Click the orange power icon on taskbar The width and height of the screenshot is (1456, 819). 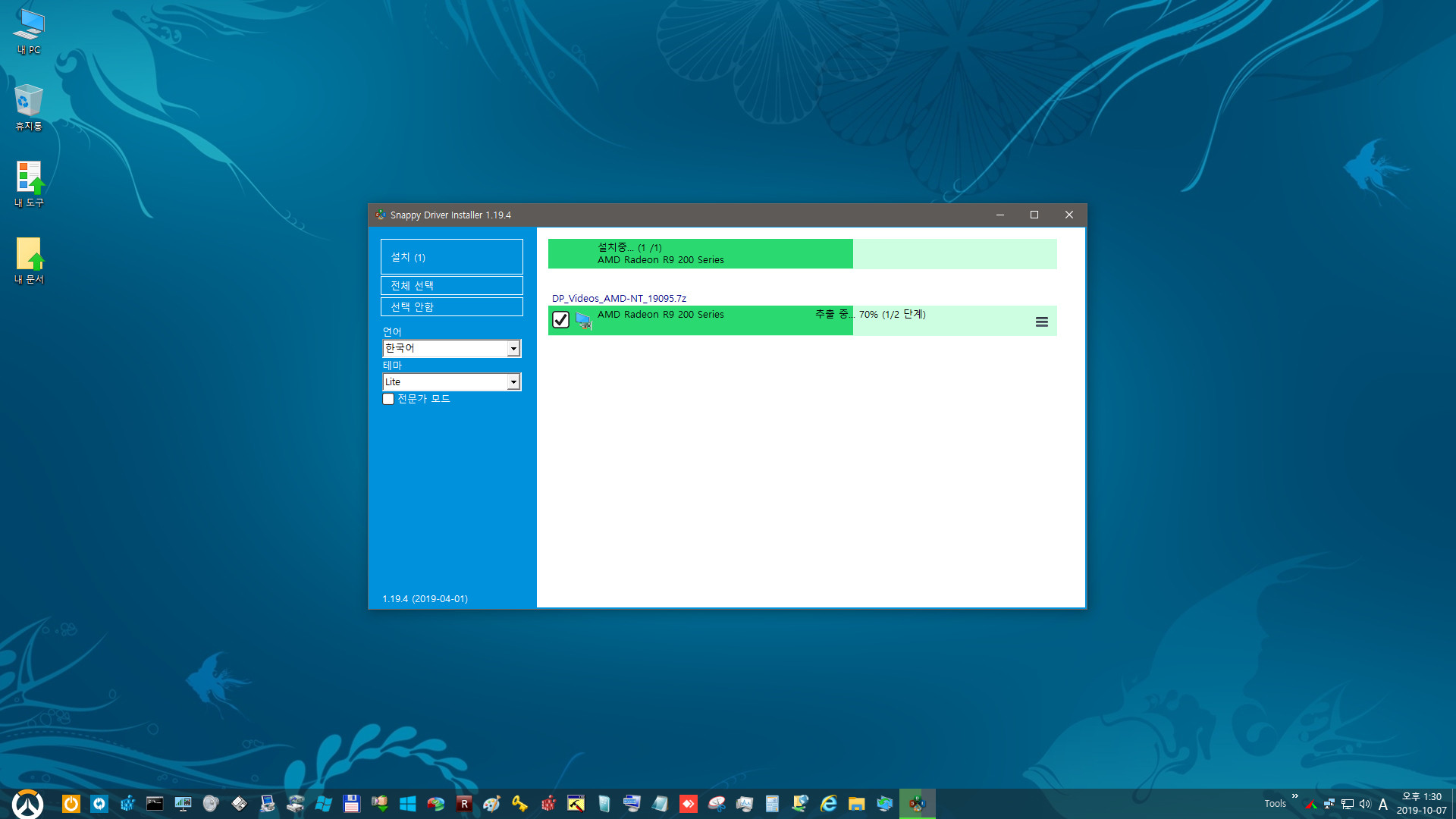tap(71, 804)
